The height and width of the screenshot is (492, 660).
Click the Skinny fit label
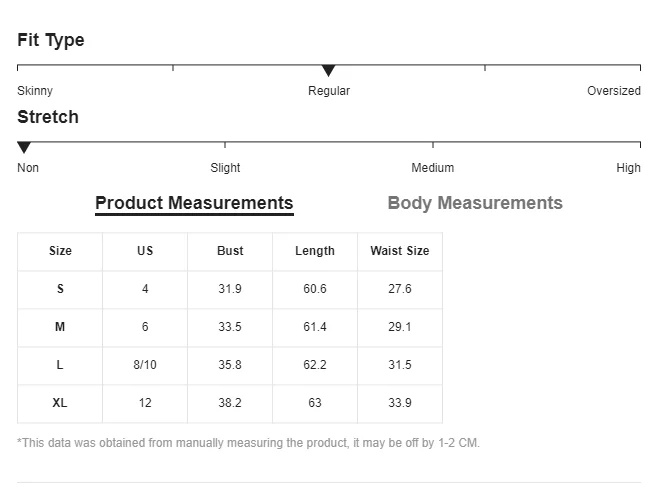35,91
